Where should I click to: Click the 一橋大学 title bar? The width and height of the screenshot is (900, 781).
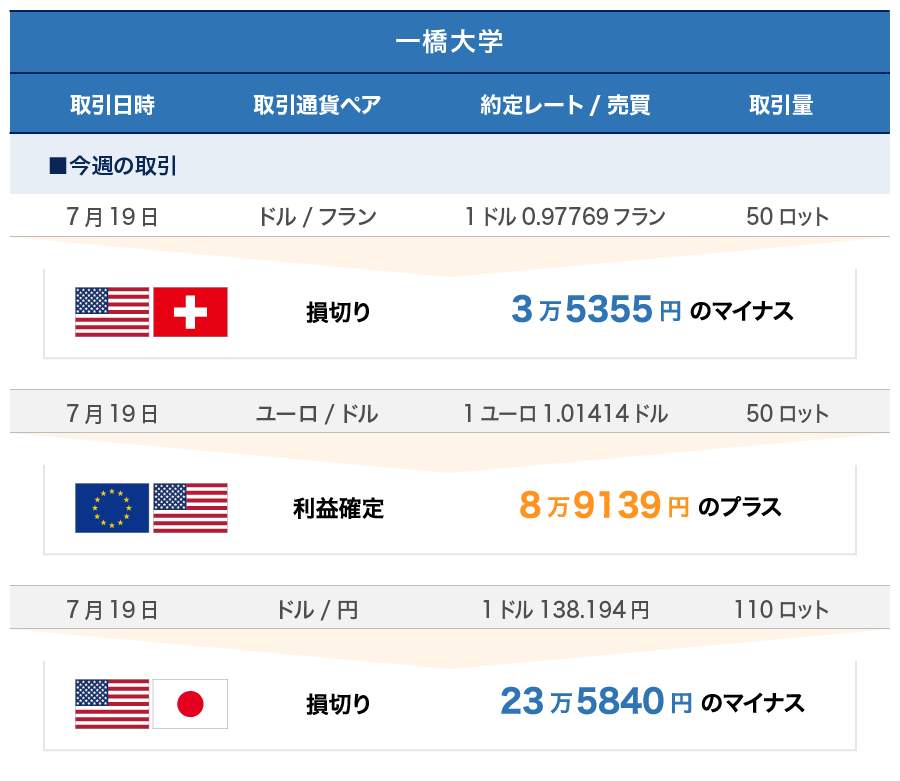(449, 42)
